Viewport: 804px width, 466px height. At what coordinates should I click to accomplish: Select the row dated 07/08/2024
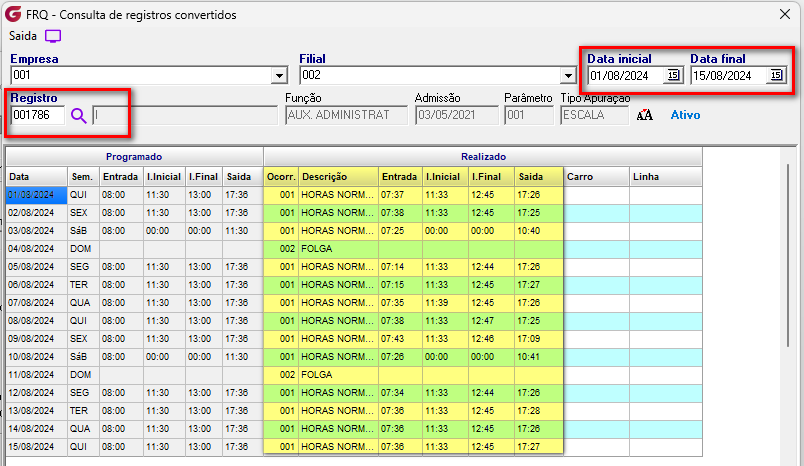354,302
